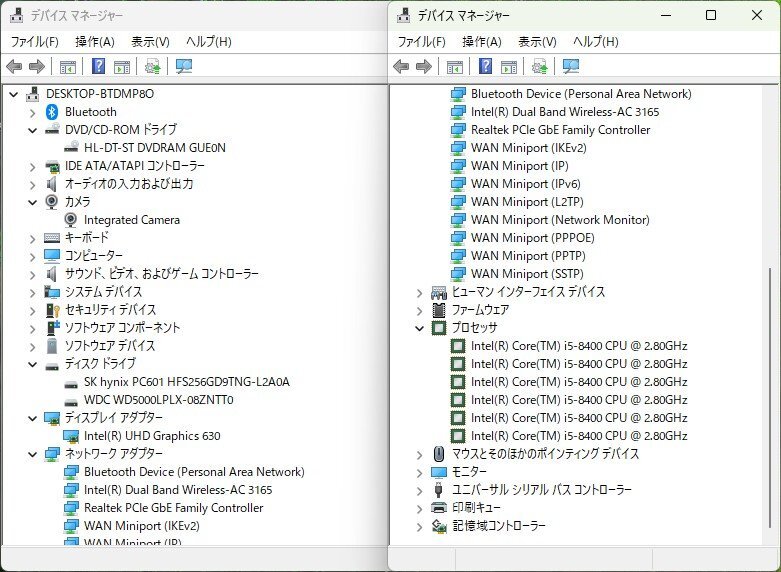Click the forward arrow in left window toolbar
The image size is (781, 572).
coord(37,66)
